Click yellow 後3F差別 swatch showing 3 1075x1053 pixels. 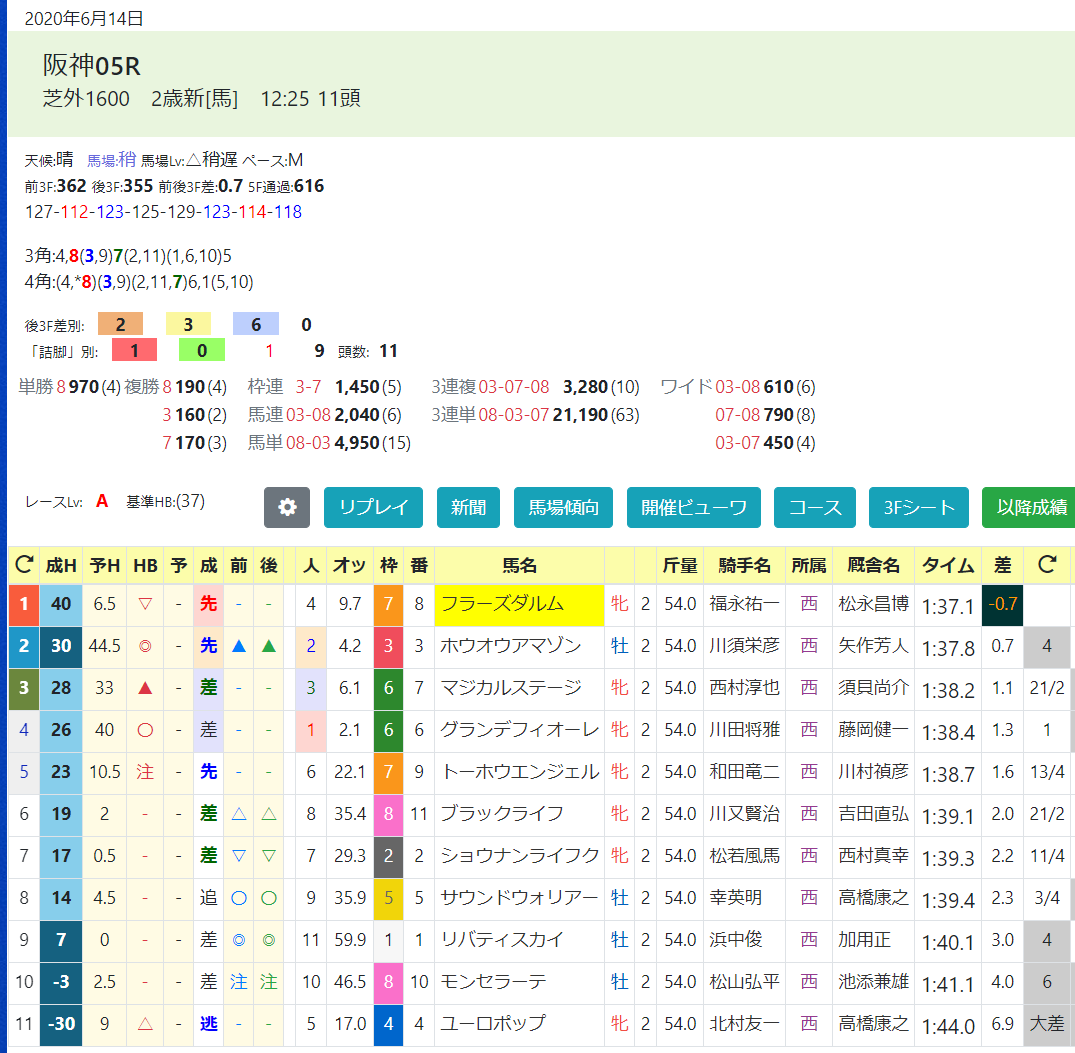click(188, 324)
